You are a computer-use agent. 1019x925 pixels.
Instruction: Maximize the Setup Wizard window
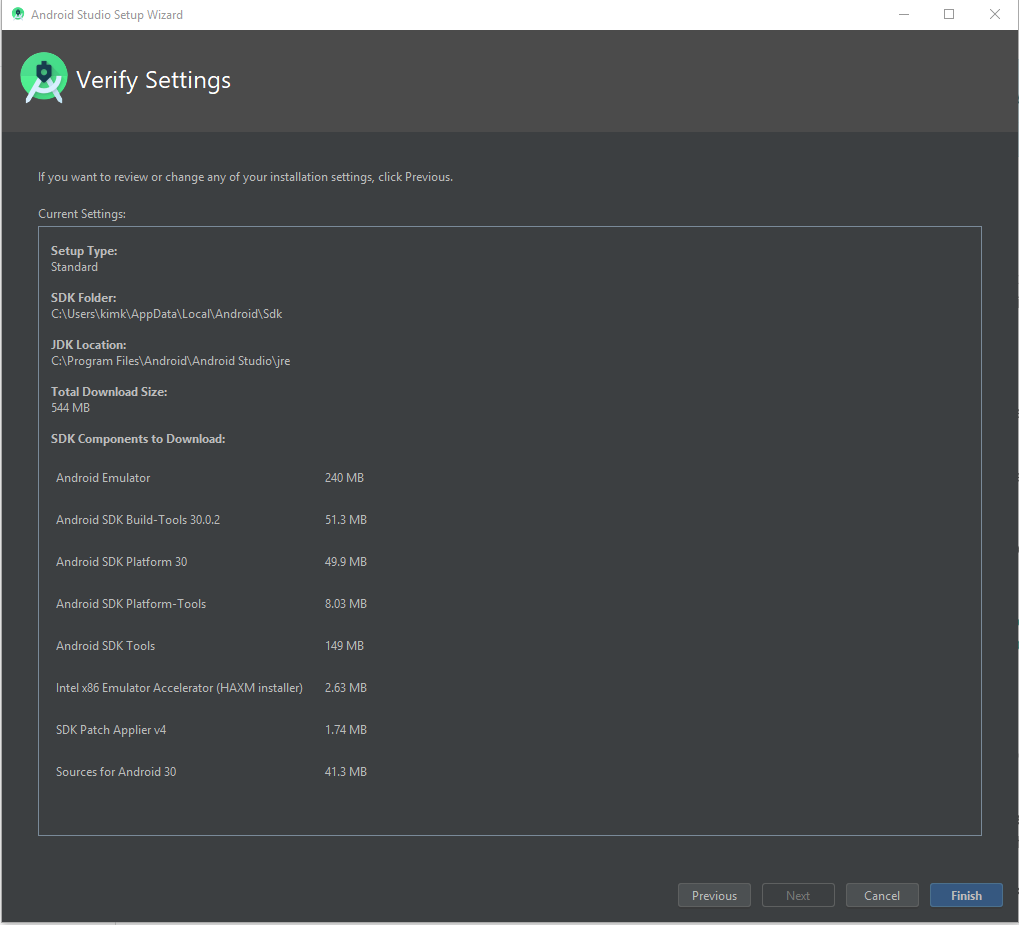(x=949, y=14)
